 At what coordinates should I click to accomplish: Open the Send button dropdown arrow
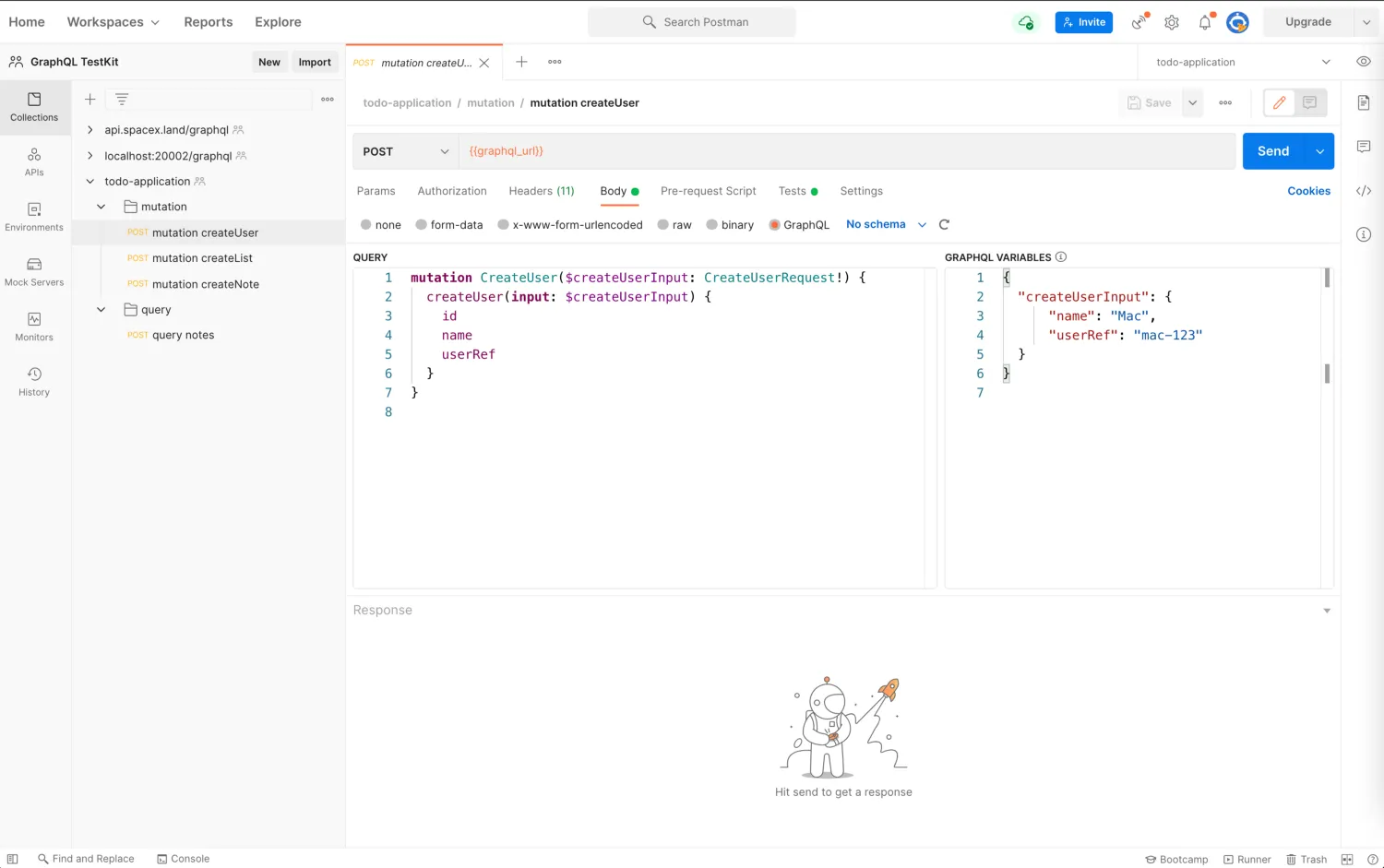point(1319,151)
